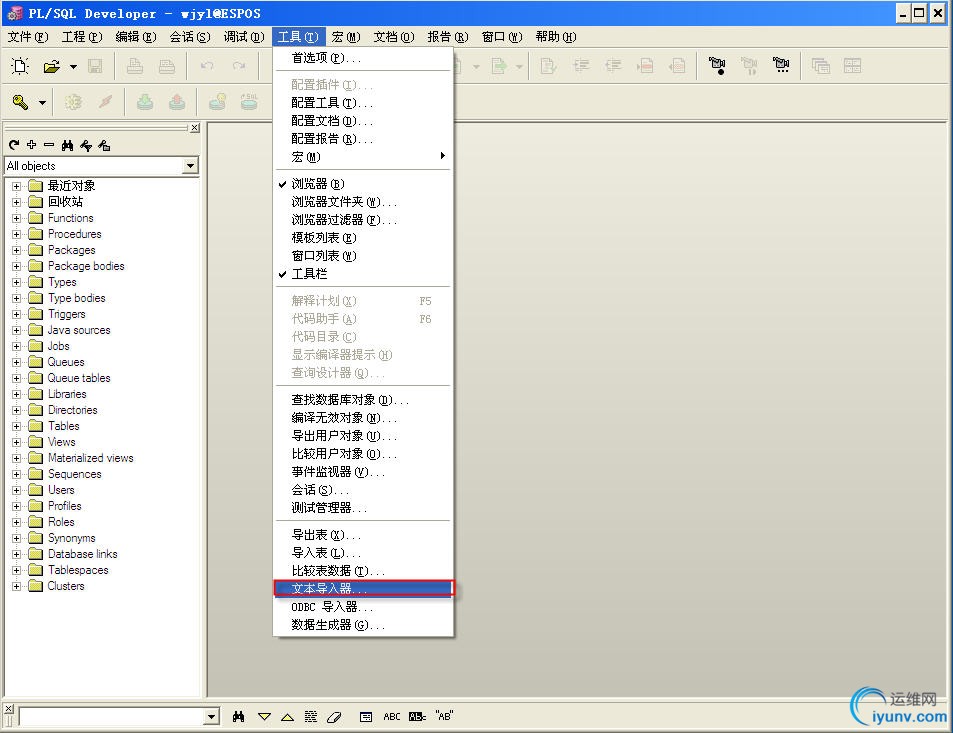Screen dimensions: 953x733
Task: Click Find next down triangle
Action: (264, 717)
